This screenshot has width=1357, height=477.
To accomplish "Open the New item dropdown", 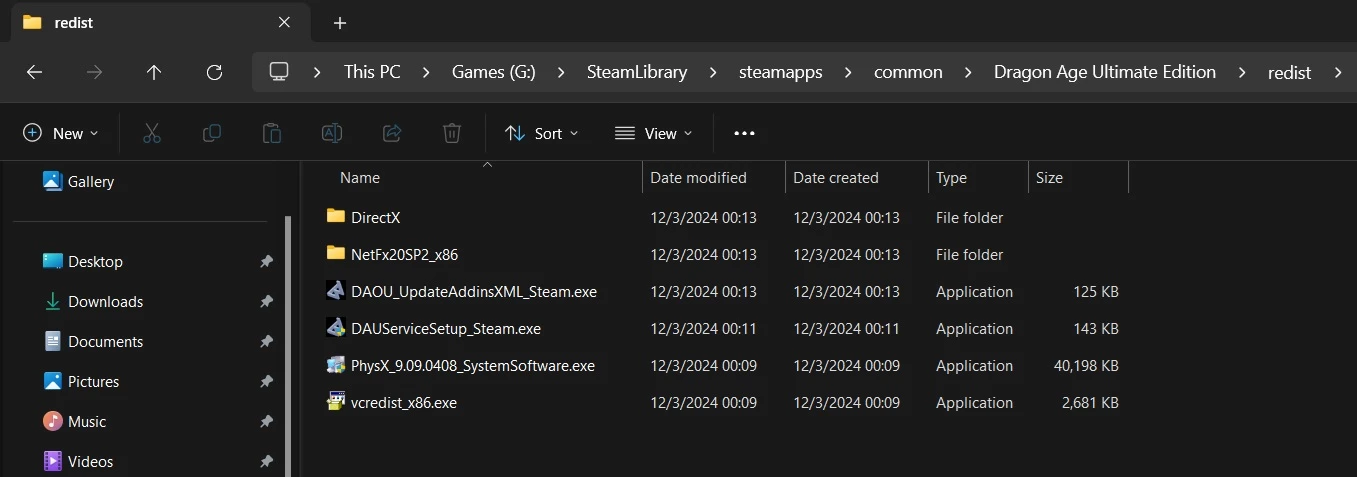I will click(61, 133).
